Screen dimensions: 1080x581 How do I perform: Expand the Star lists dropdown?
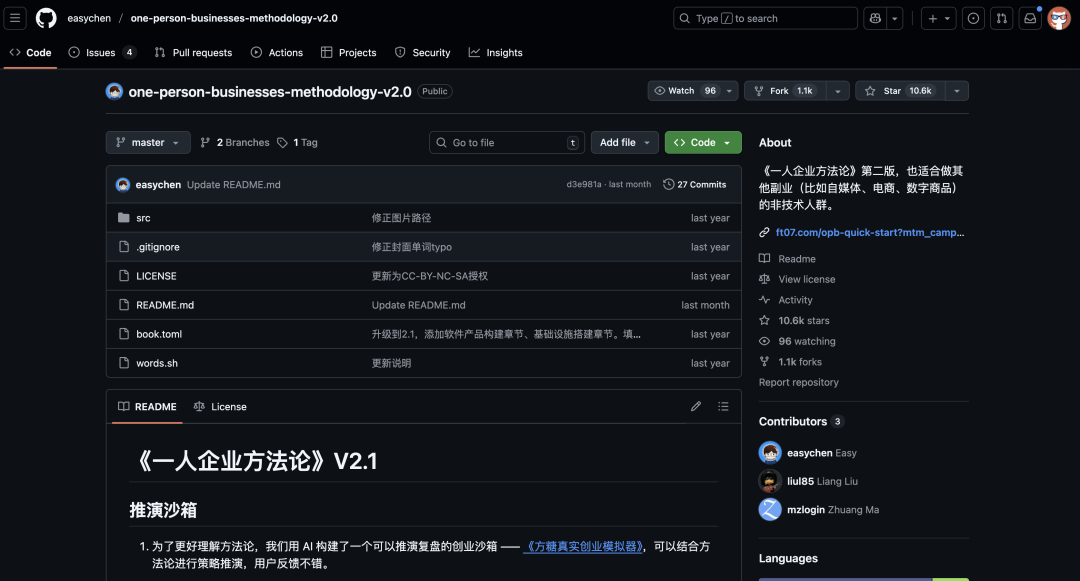pos(957,91)
